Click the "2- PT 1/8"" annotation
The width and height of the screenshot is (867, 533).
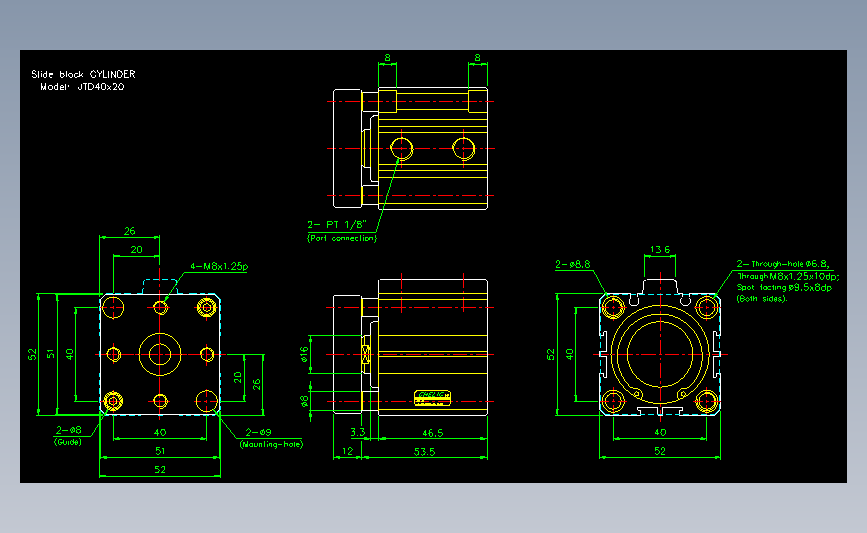point(337,224)
